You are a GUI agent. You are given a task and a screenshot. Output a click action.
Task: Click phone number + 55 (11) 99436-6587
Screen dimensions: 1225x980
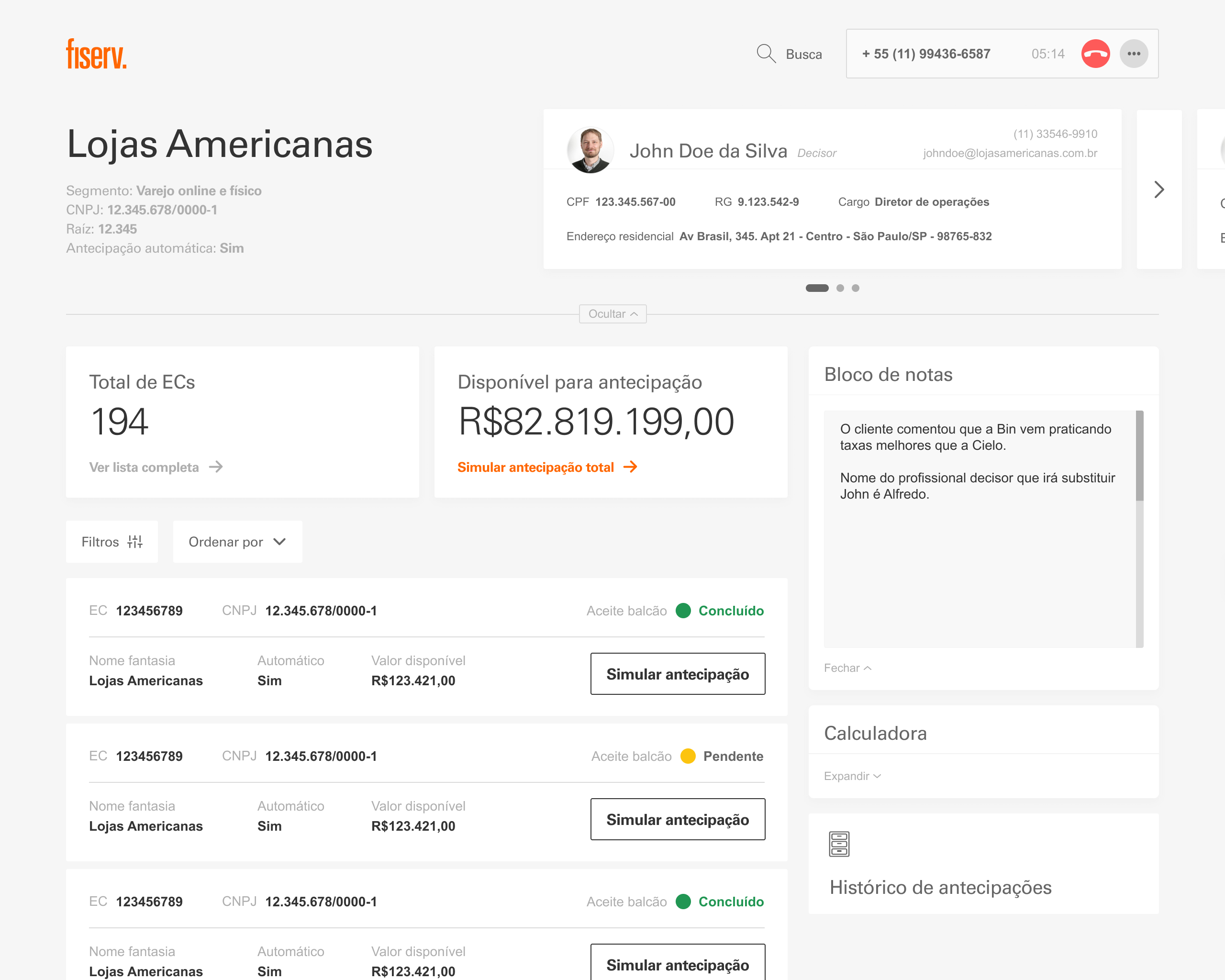(x=926, y=54)
